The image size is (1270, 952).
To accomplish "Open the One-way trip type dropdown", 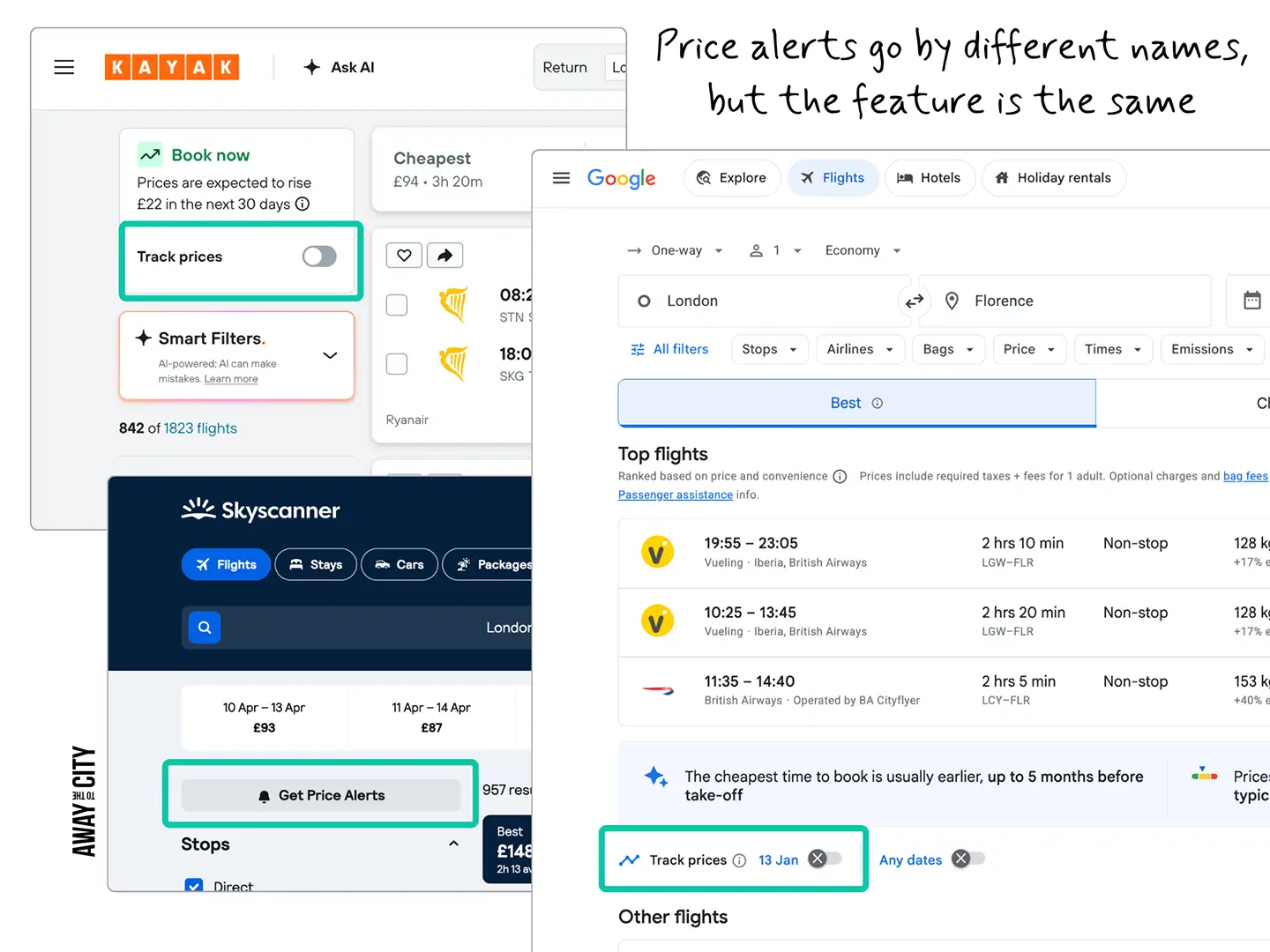I will [x=676, y=250].
